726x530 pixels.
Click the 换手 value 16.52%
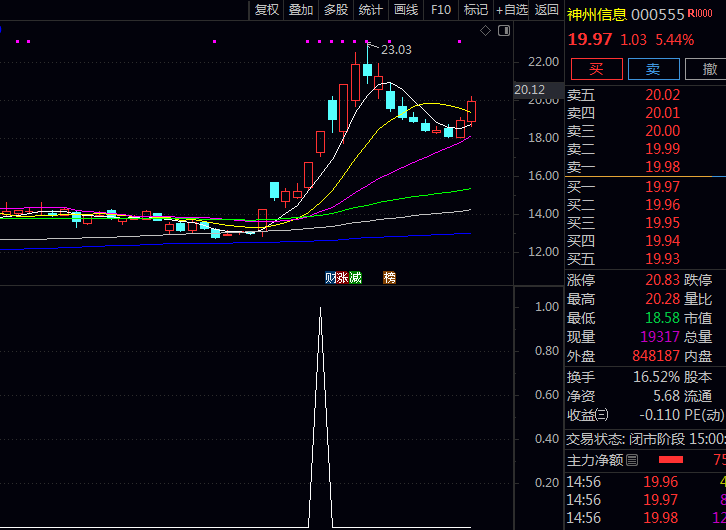tap(657, 377)
